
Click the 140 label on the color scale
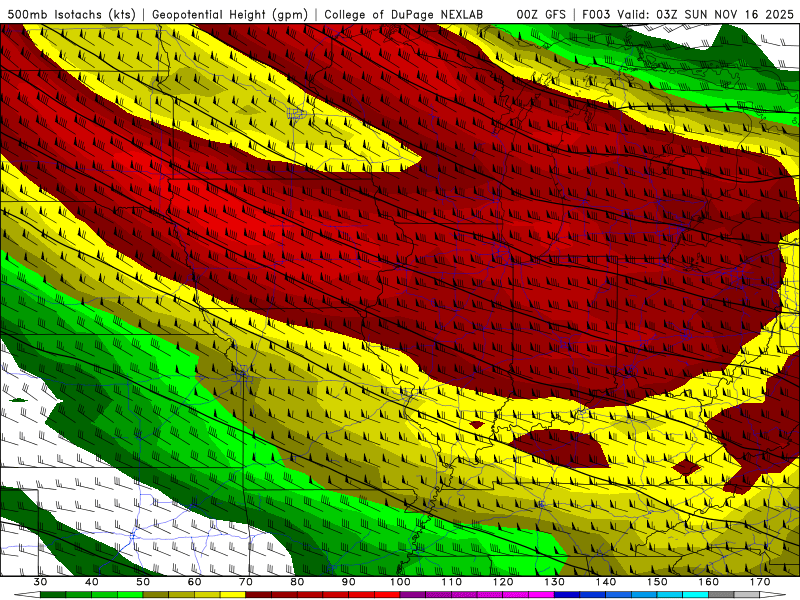(606, 582)
